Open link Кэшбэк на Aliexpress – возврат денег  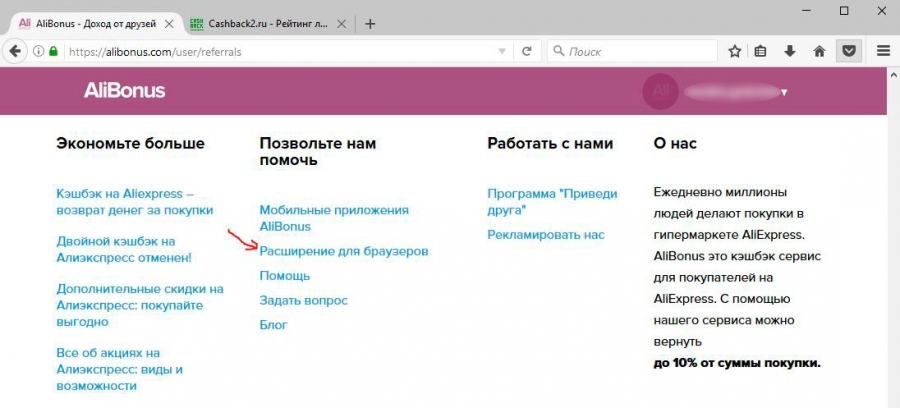pyautogui.click(x=135, y=202)
